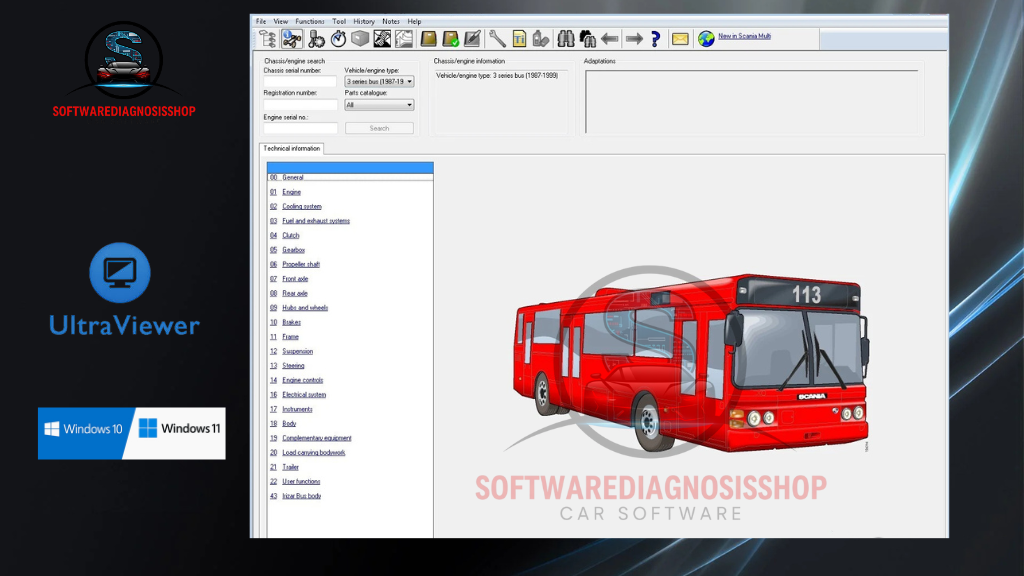This screenshot has width=1024, height=576.
Task: Go forward with the right arrow icon
Action: click(x=633, y=39)
